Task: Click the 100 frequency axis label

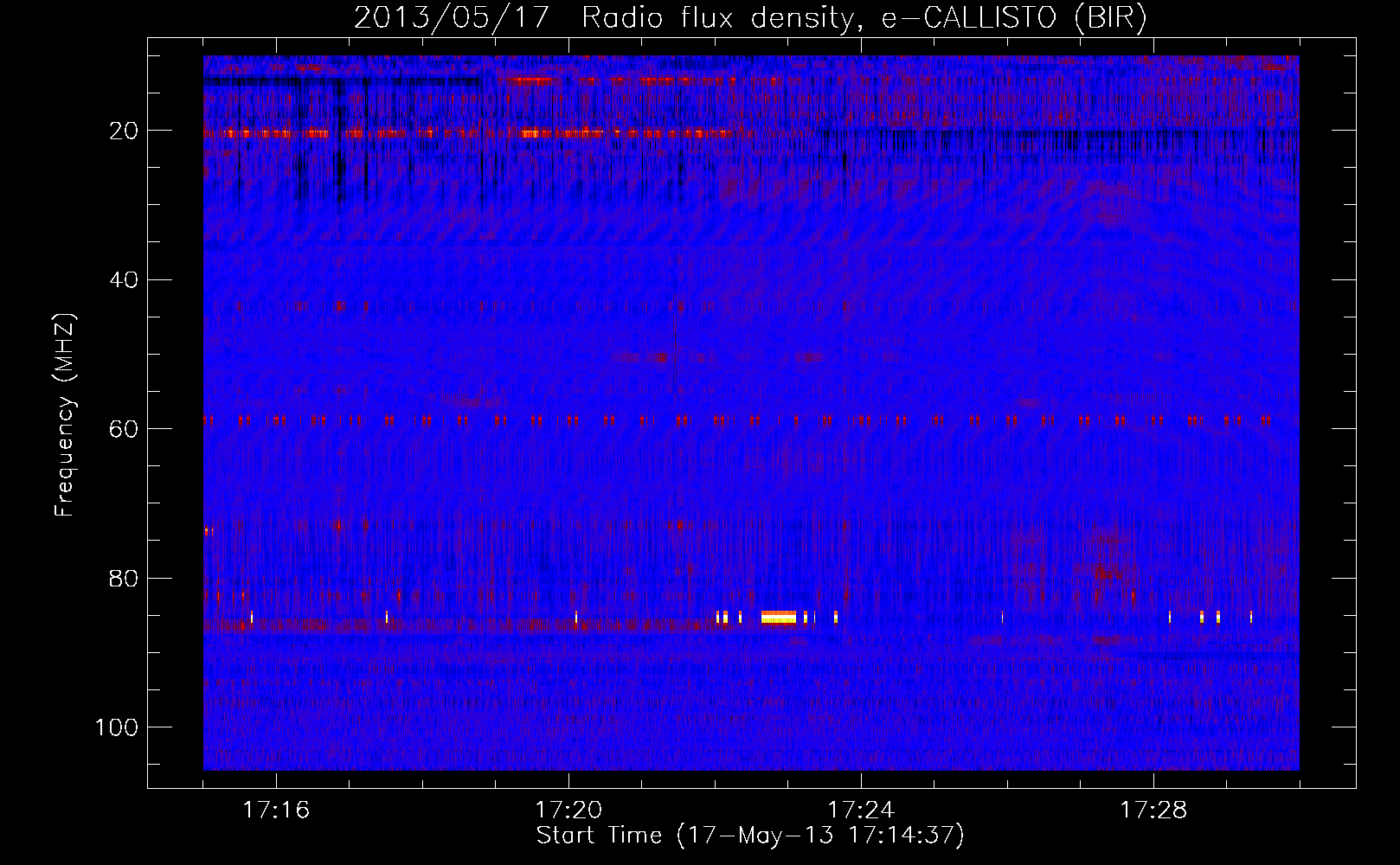Action: point(117,727)
